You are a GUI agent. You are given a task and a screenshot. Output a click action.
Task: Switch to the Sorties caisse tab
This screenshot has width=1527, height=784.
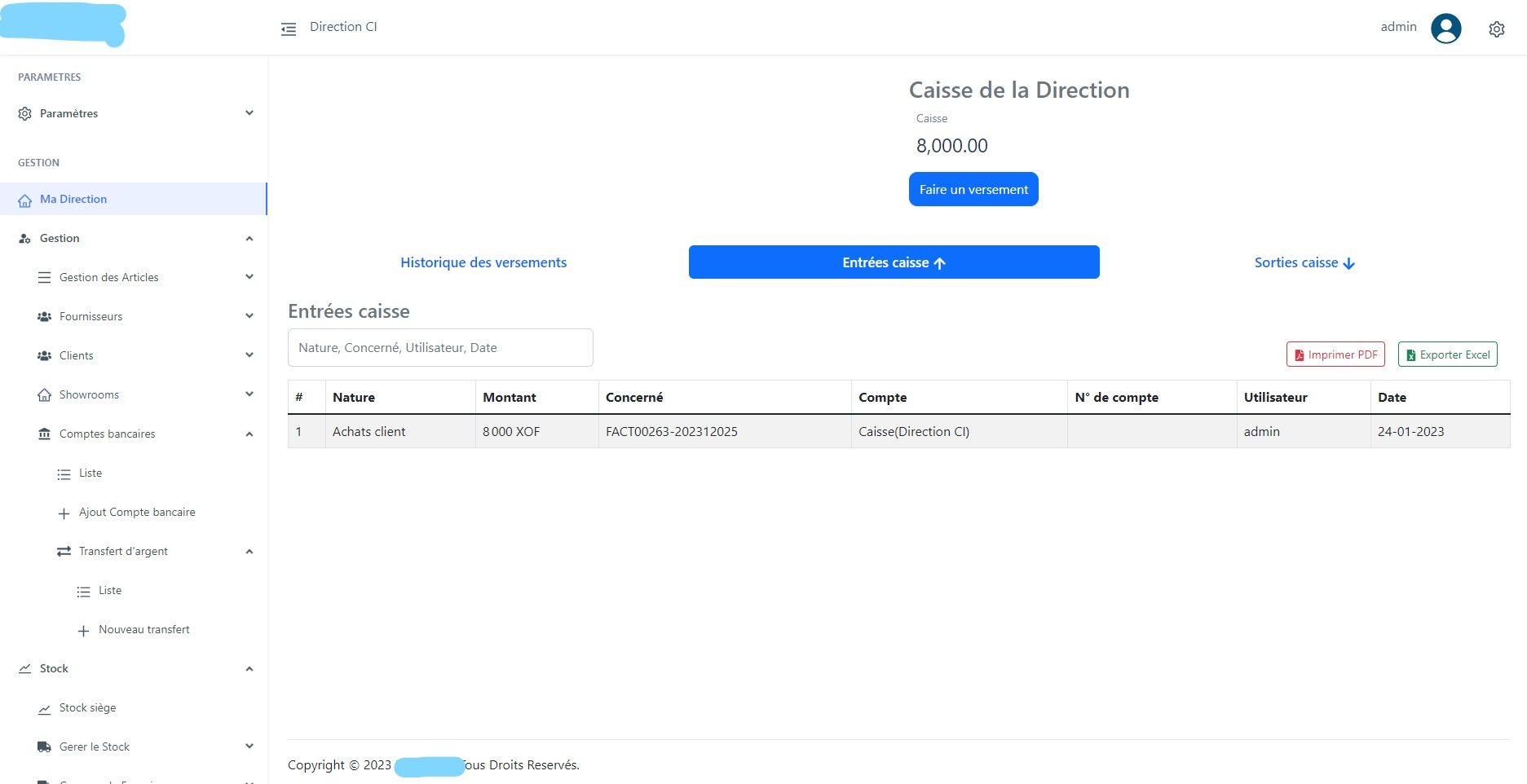pyautogui.click(x=1304, y=262)
